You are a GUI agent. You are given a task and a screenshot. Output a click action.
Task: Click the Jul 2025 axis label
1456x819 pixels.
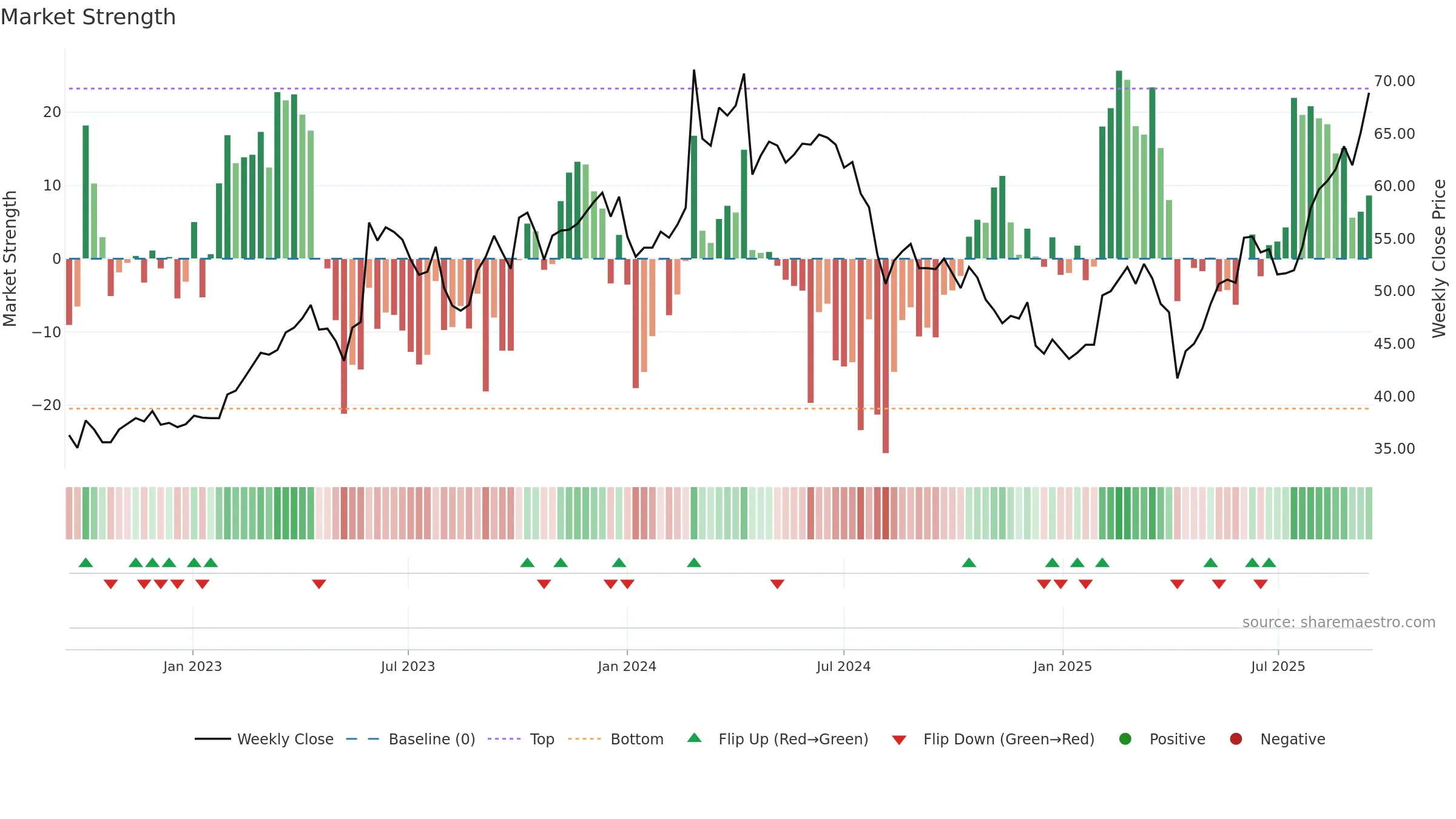pyautogui.click(x=1278, y=666)
